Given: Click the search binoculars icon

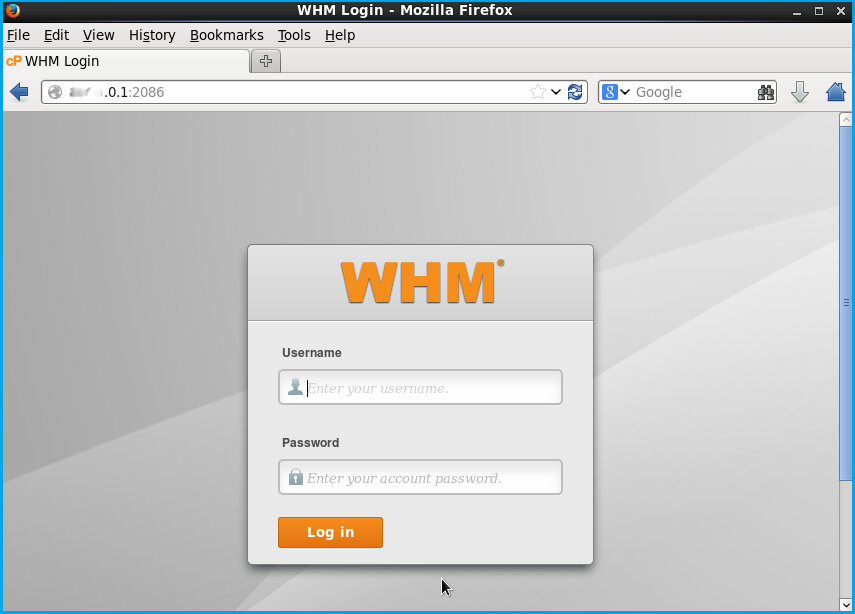Looking at the screenshot, I should click(766, 92).
